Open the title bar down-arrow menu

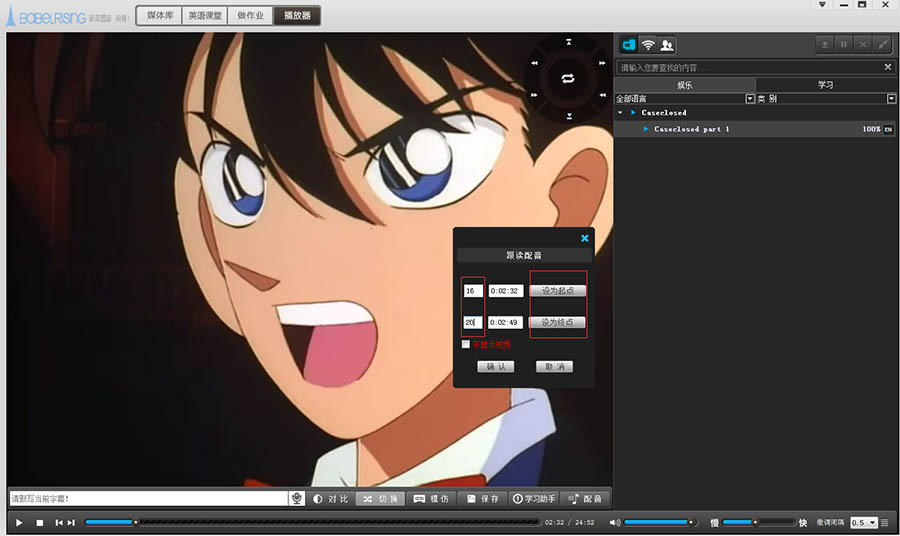click(822, 5)
